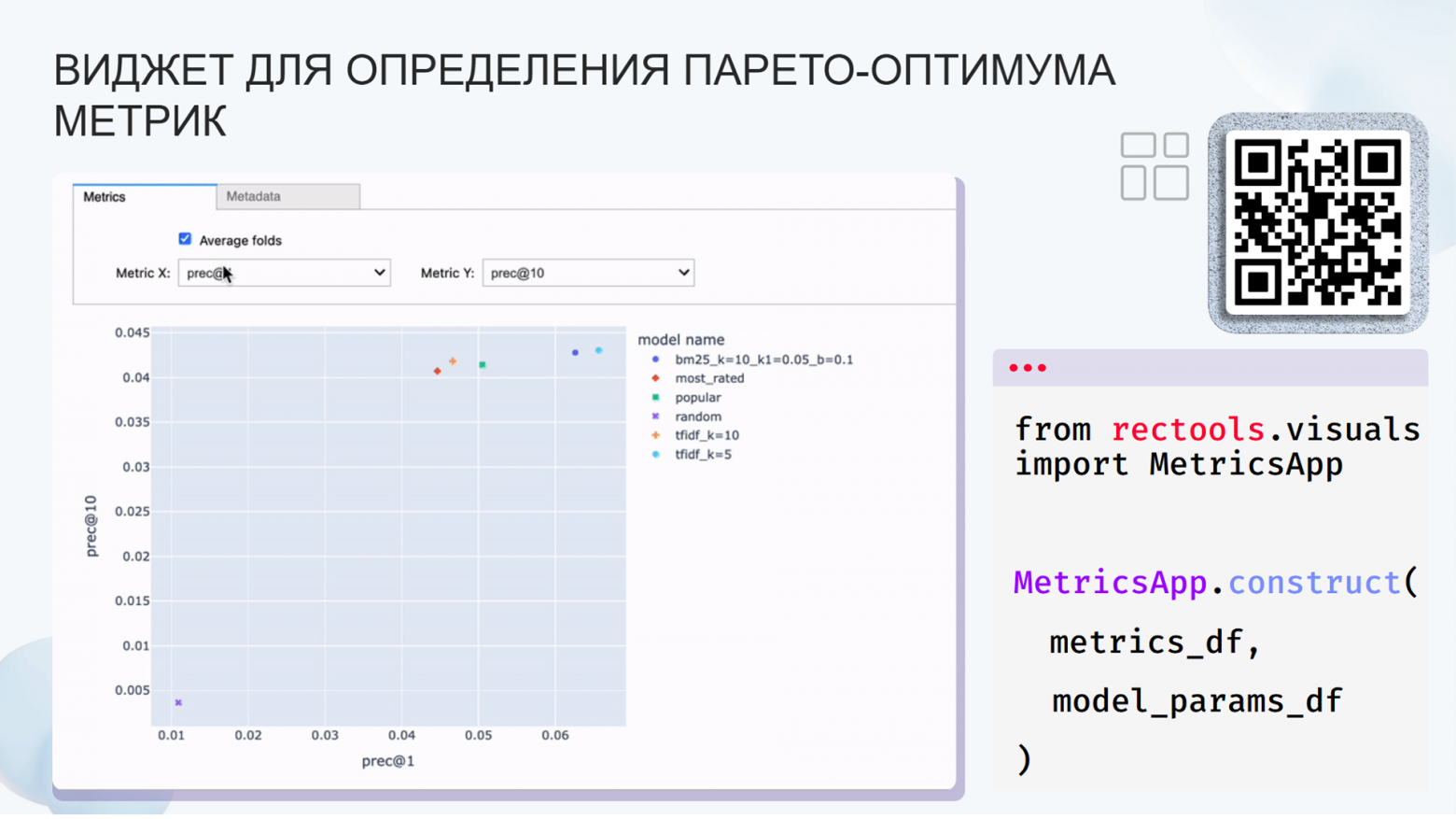Hide the most_rated model via its legend entry

point(709,378)
